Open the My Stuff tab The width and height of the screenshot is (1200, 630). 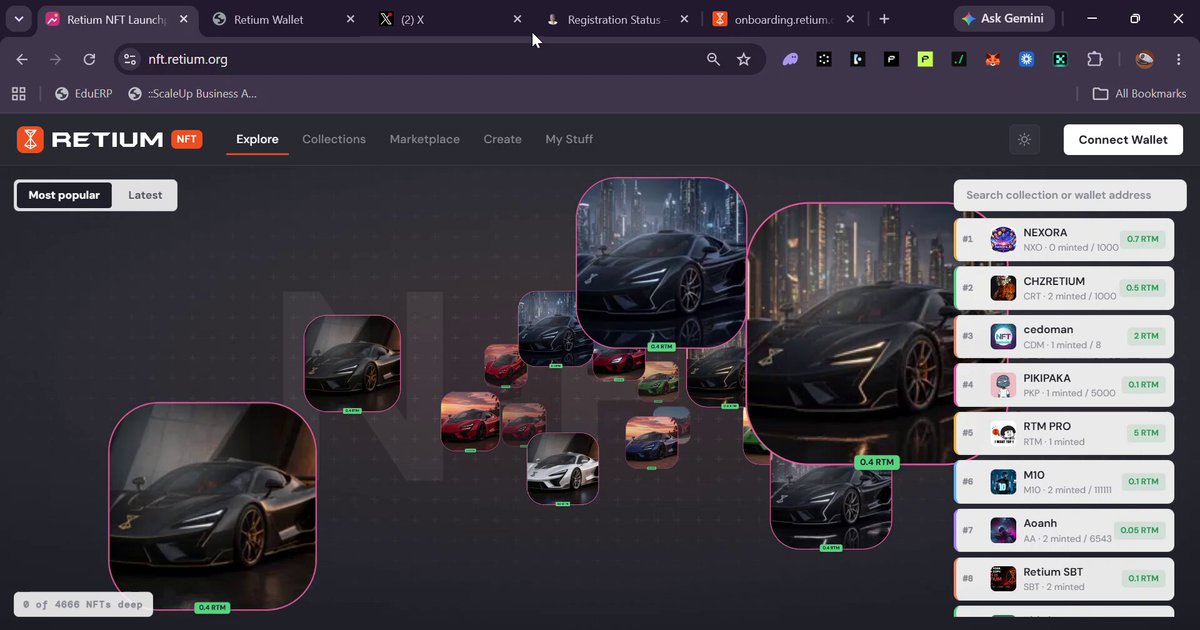(569, 139)
